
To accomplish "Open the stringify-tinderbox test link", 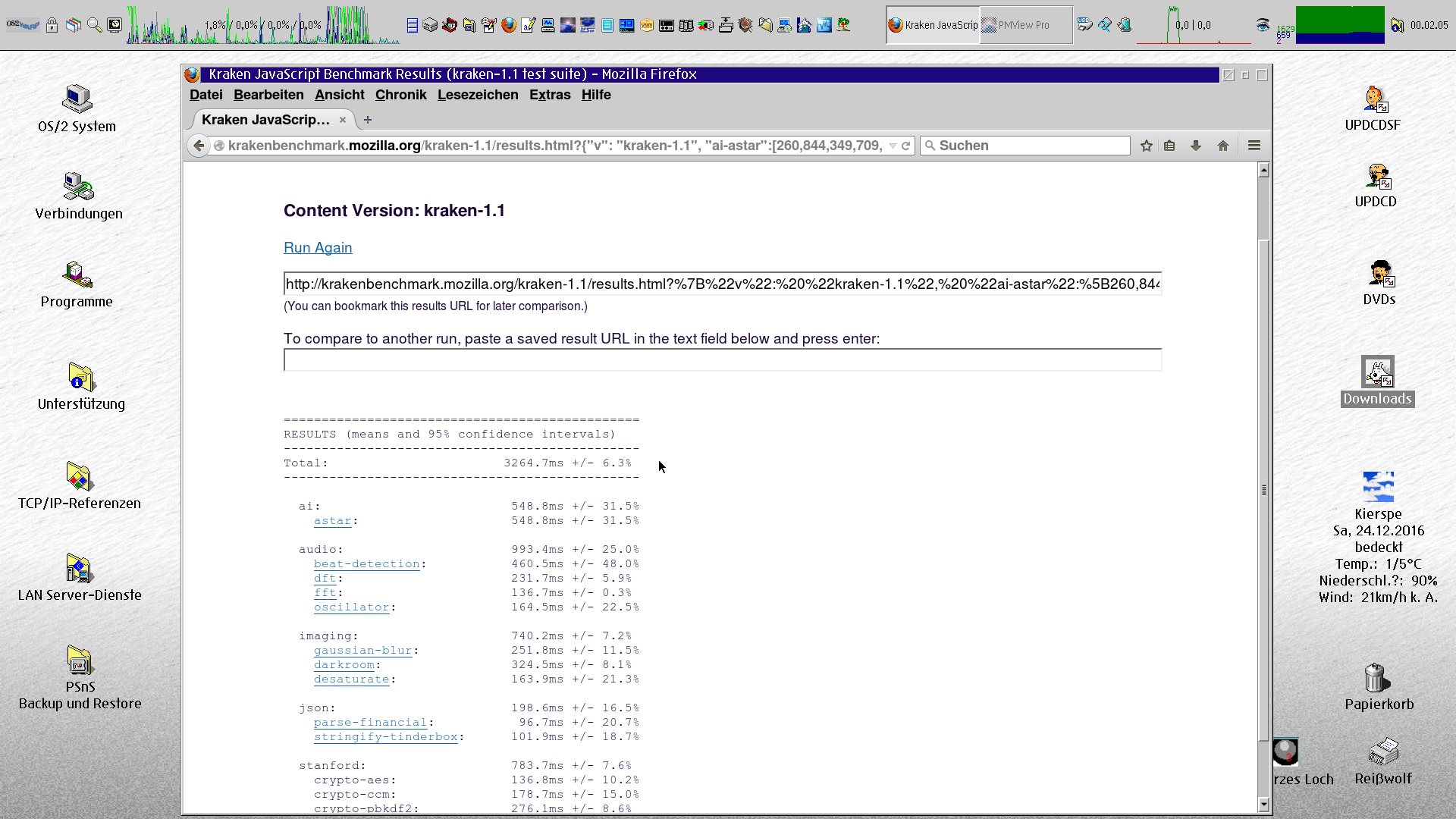I will 386,737.
